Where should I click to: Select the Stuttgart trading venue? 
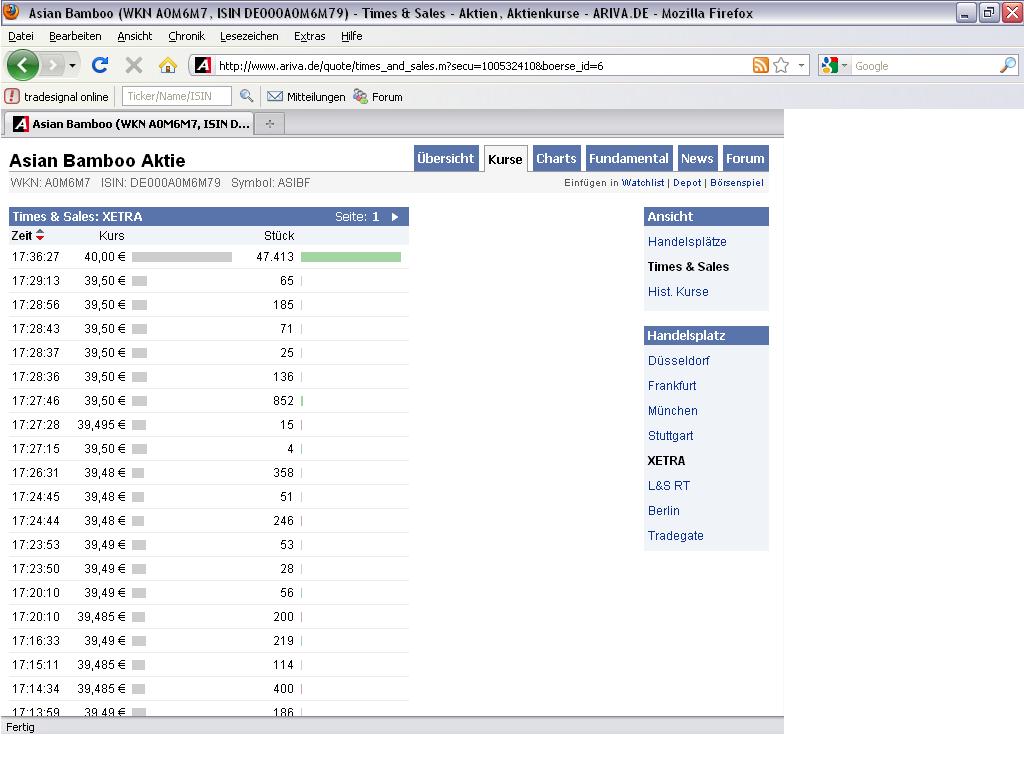(x=671, y=436)
